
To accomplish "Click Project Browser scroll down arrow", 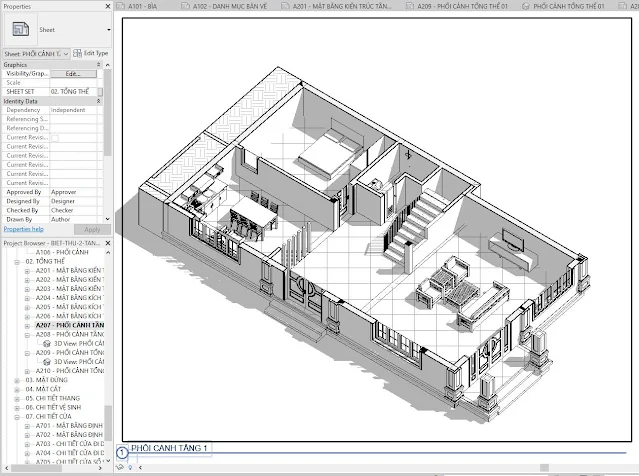I will [108, 461].
